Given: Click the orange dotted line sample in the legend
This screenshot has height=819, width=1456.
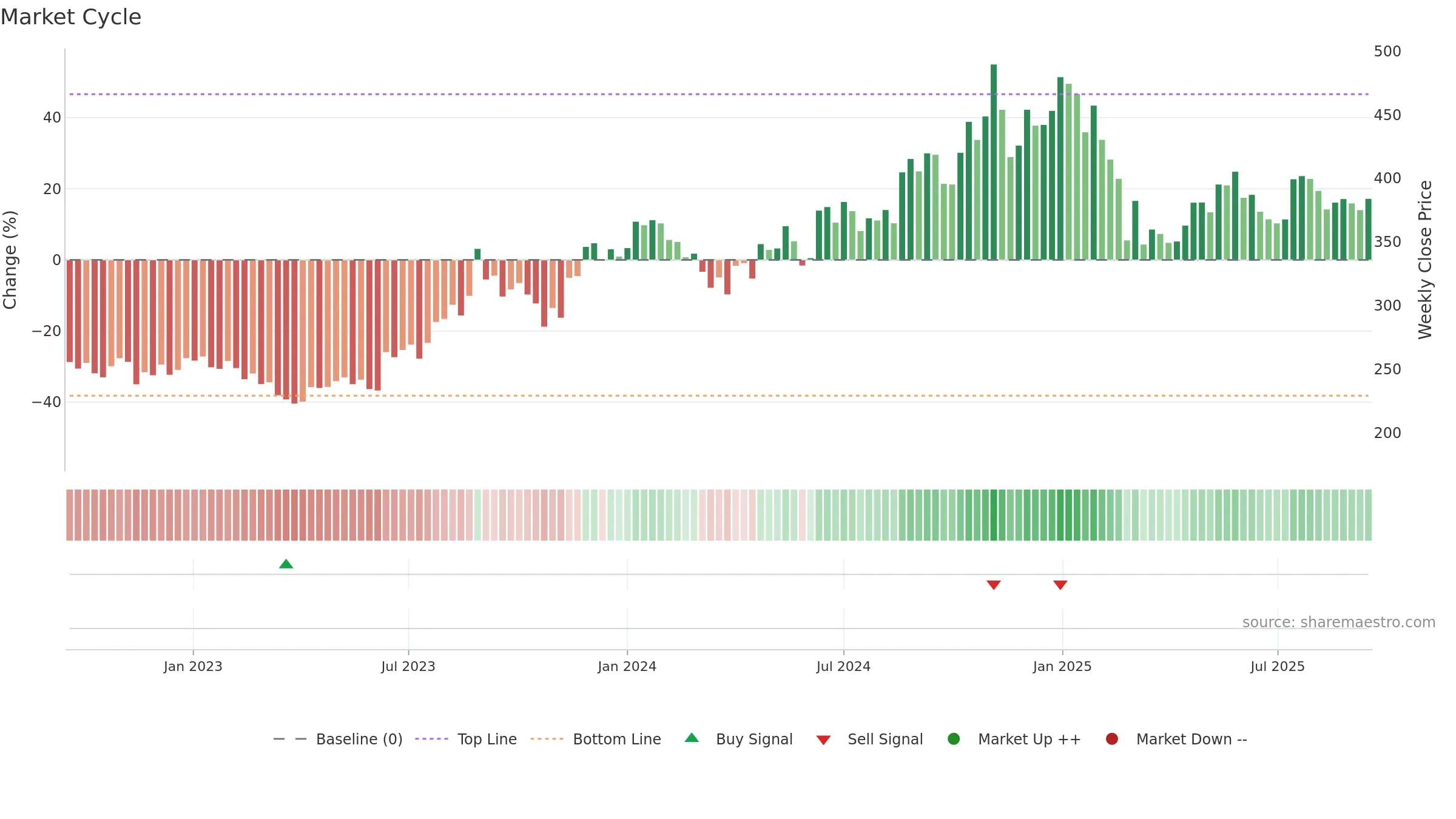Looking at the screenshot, I should pyautogui.click(x=547, y=739).
